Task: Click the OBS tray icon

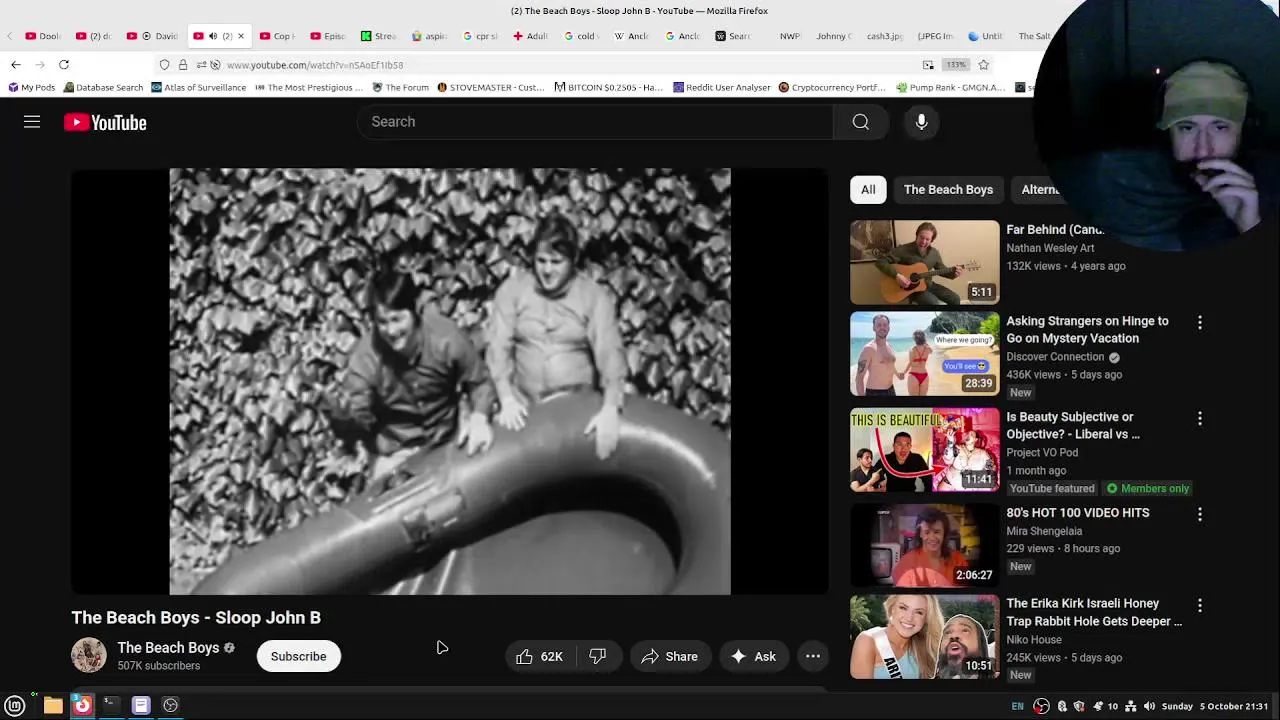Action: (x=1041, y=706)
